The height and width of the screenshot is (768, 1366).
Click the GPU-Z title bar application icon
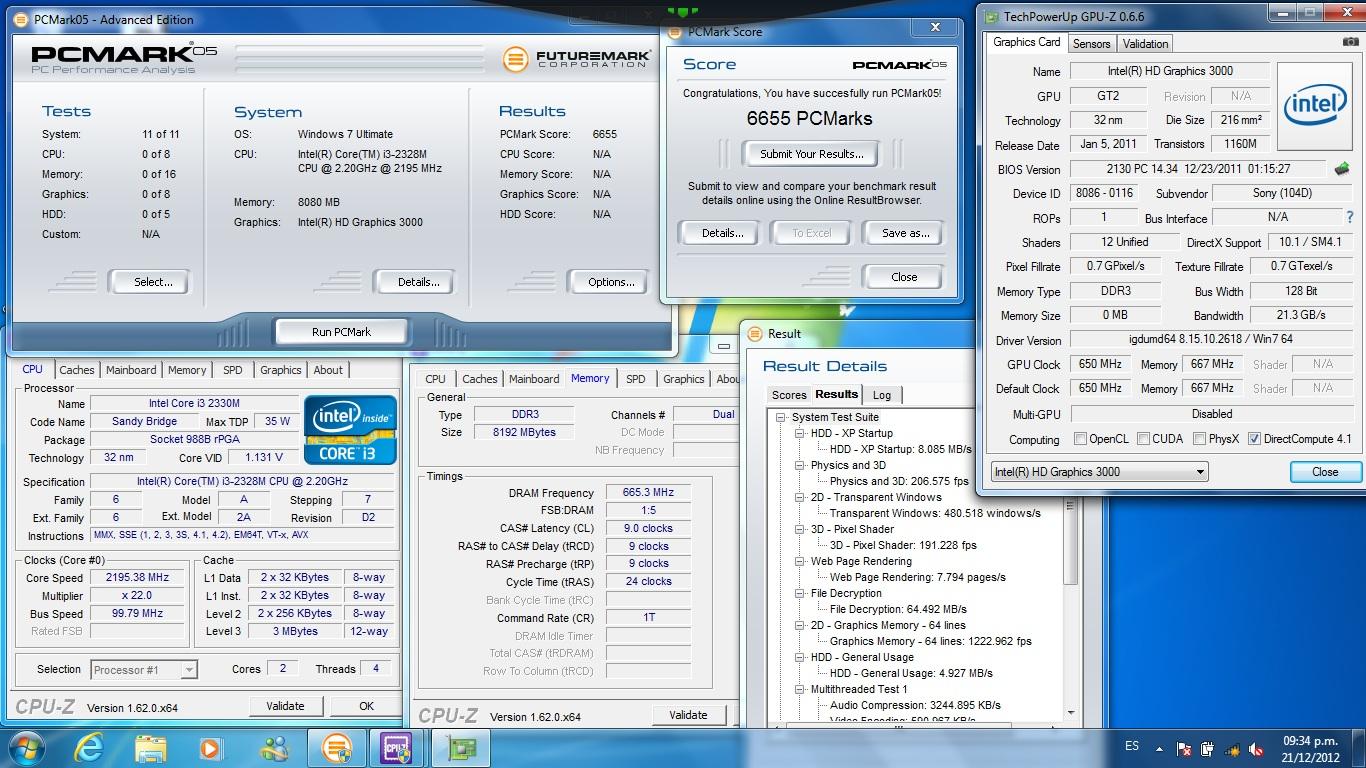(992, 17)
